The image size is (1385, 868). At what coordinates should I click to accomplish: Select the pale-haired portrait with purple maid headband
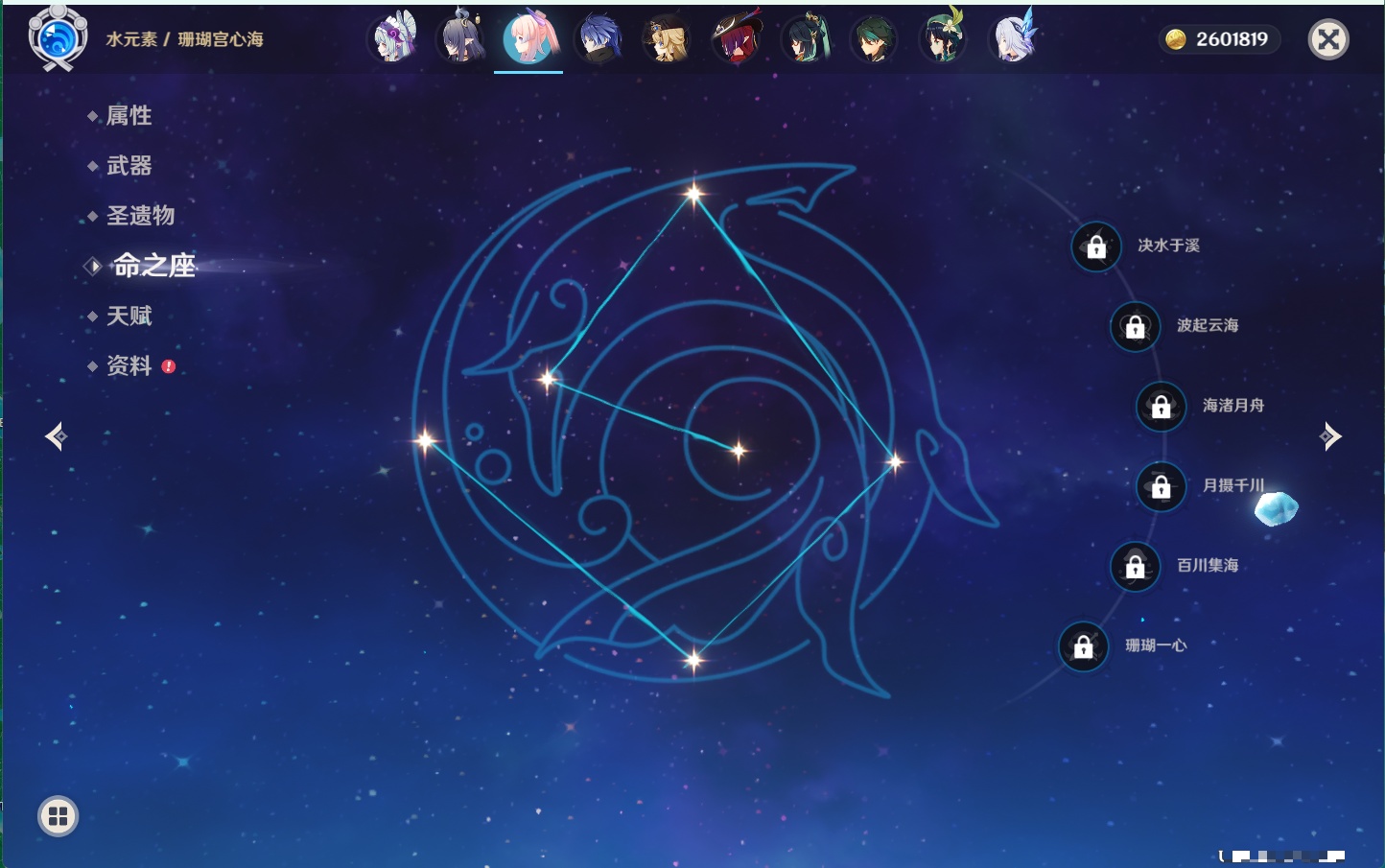[x=394, y=38]
